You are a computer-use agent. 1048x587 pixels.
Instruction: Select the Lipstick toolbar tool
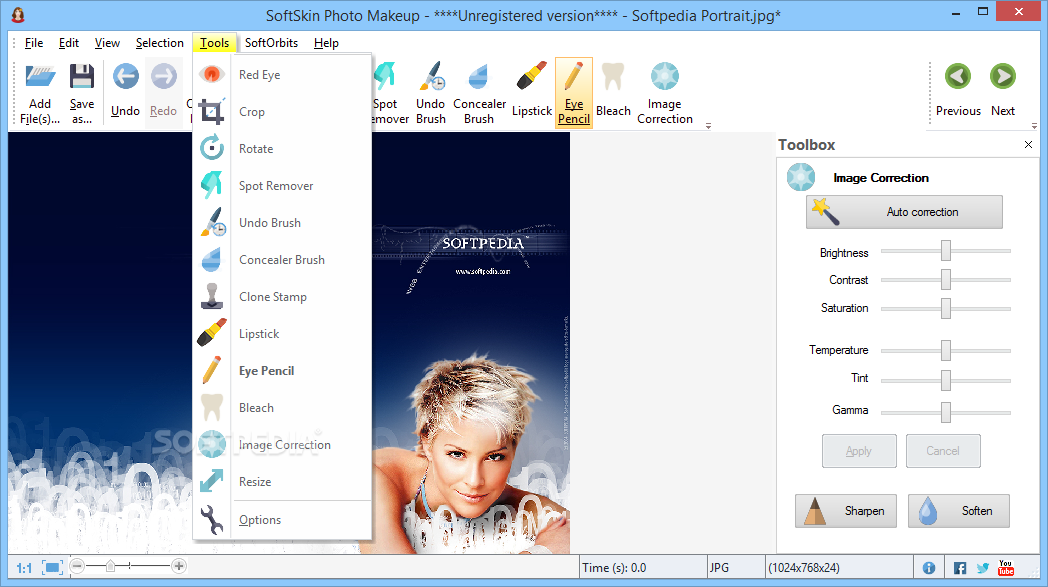(532, 92)
